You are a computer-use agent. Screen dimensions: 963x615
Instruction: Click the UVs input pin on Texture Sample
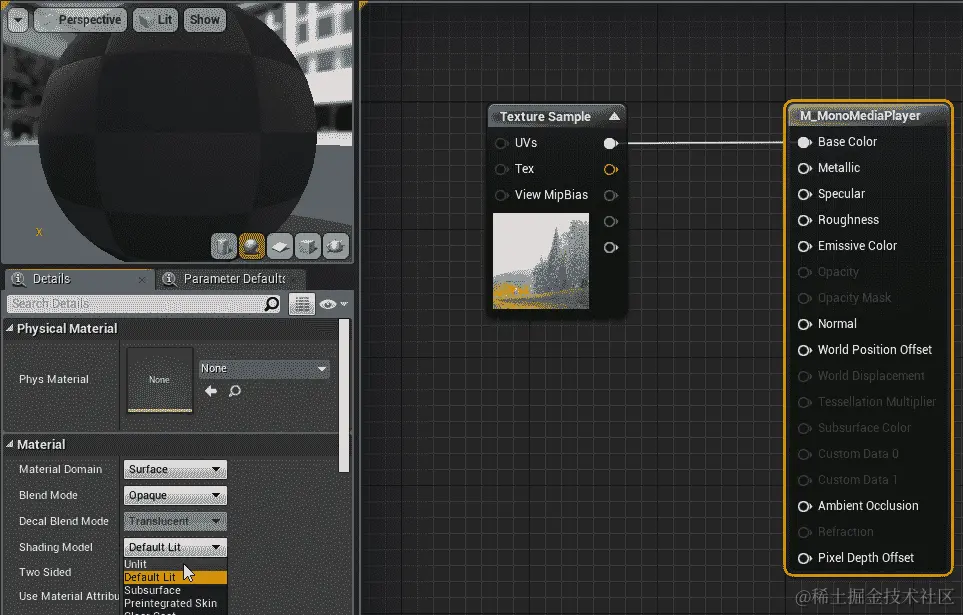pyautogui.click(x=502, y=143)
